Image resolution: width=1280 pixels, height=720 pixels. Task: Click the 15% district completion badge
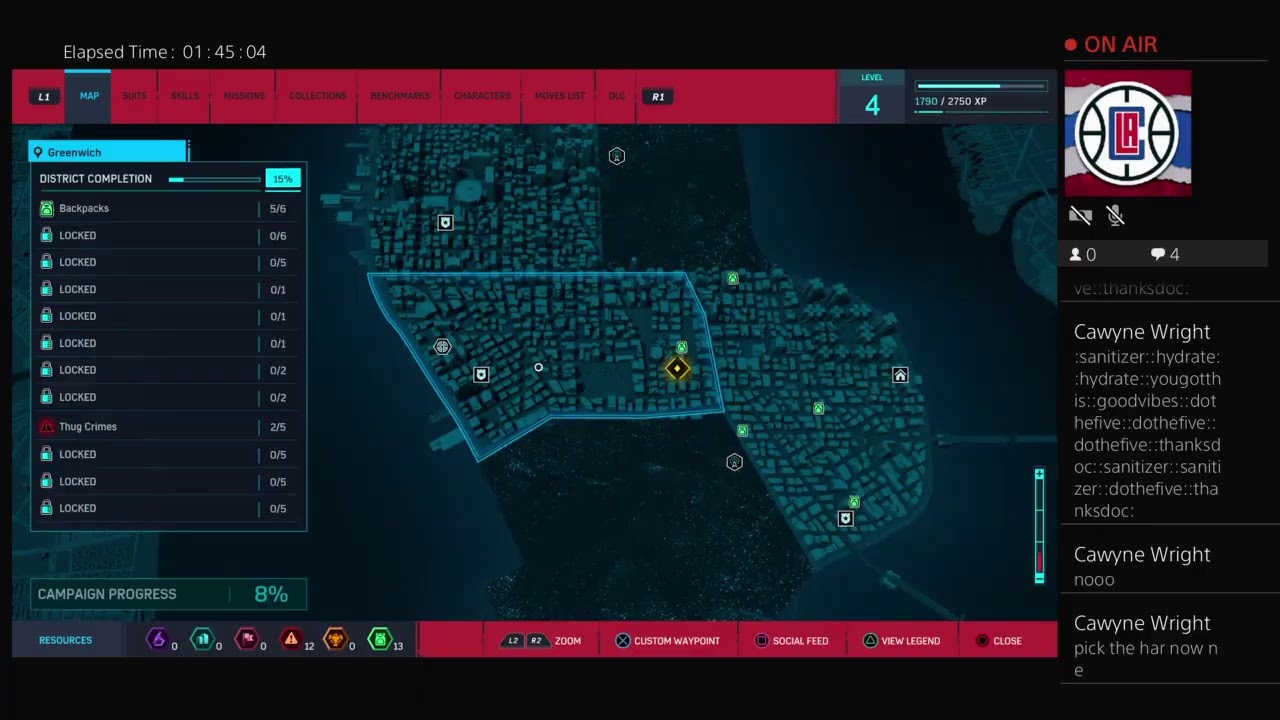pos(283,179)
